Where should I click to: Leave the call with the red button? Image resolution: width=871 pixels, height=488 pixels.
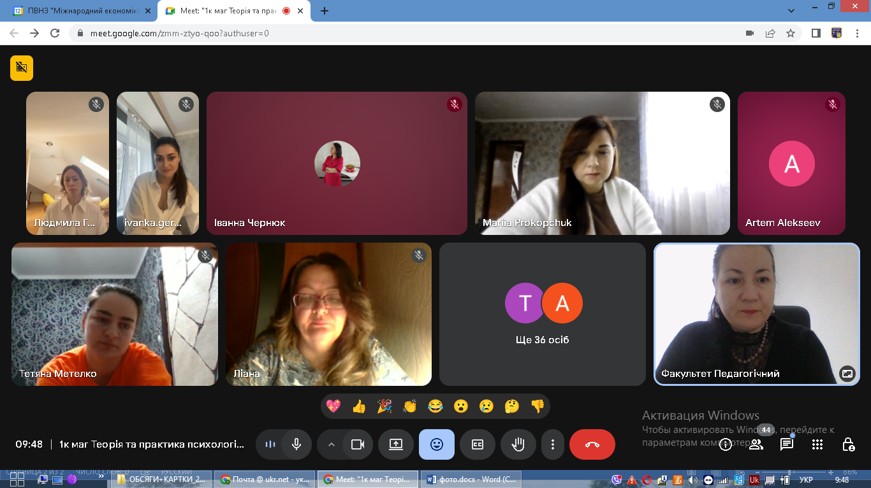[x=592, y=444]
